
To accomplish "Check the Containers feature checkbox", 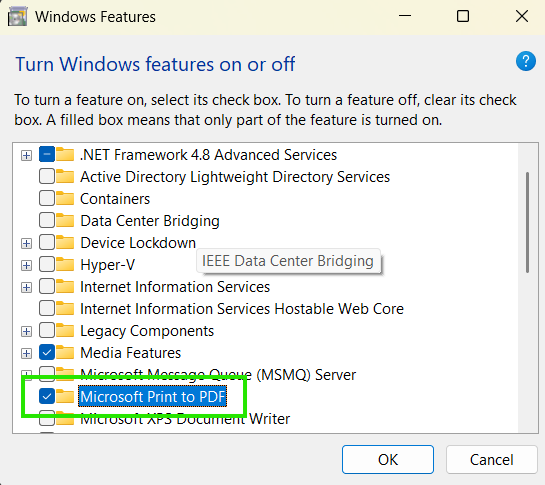I will coord(47,199).
